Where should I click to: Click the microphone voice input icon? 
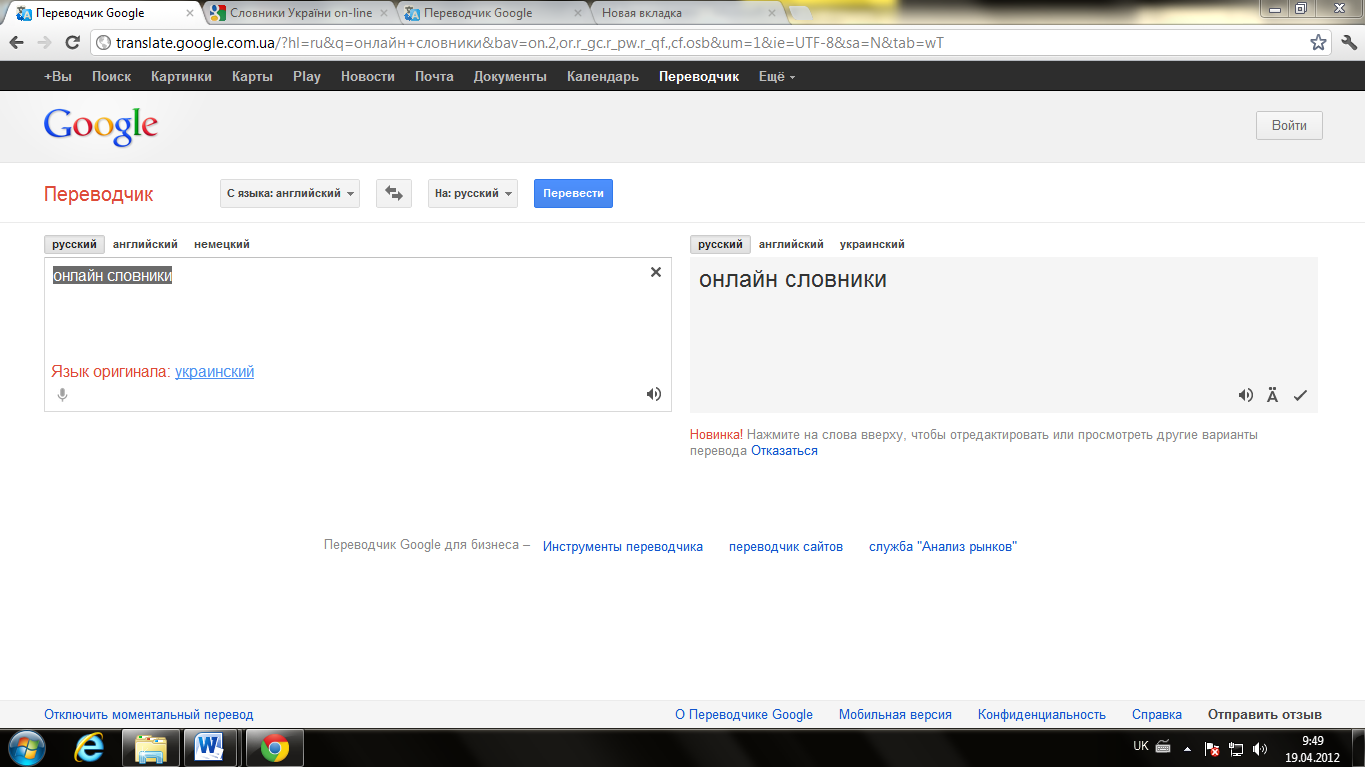pyautogui.click(x=62, y=395)
